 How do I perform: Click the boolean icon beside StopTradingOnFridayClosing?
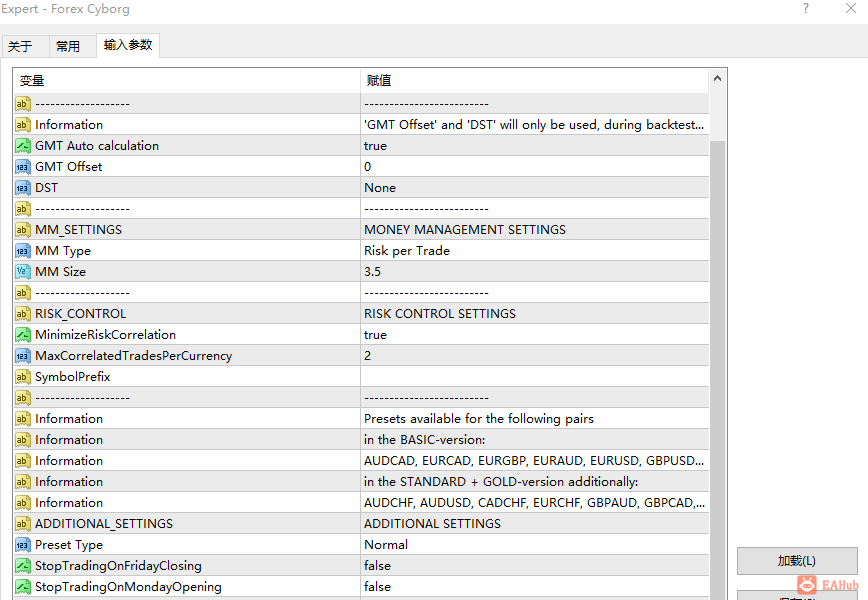tap(23, 566)
